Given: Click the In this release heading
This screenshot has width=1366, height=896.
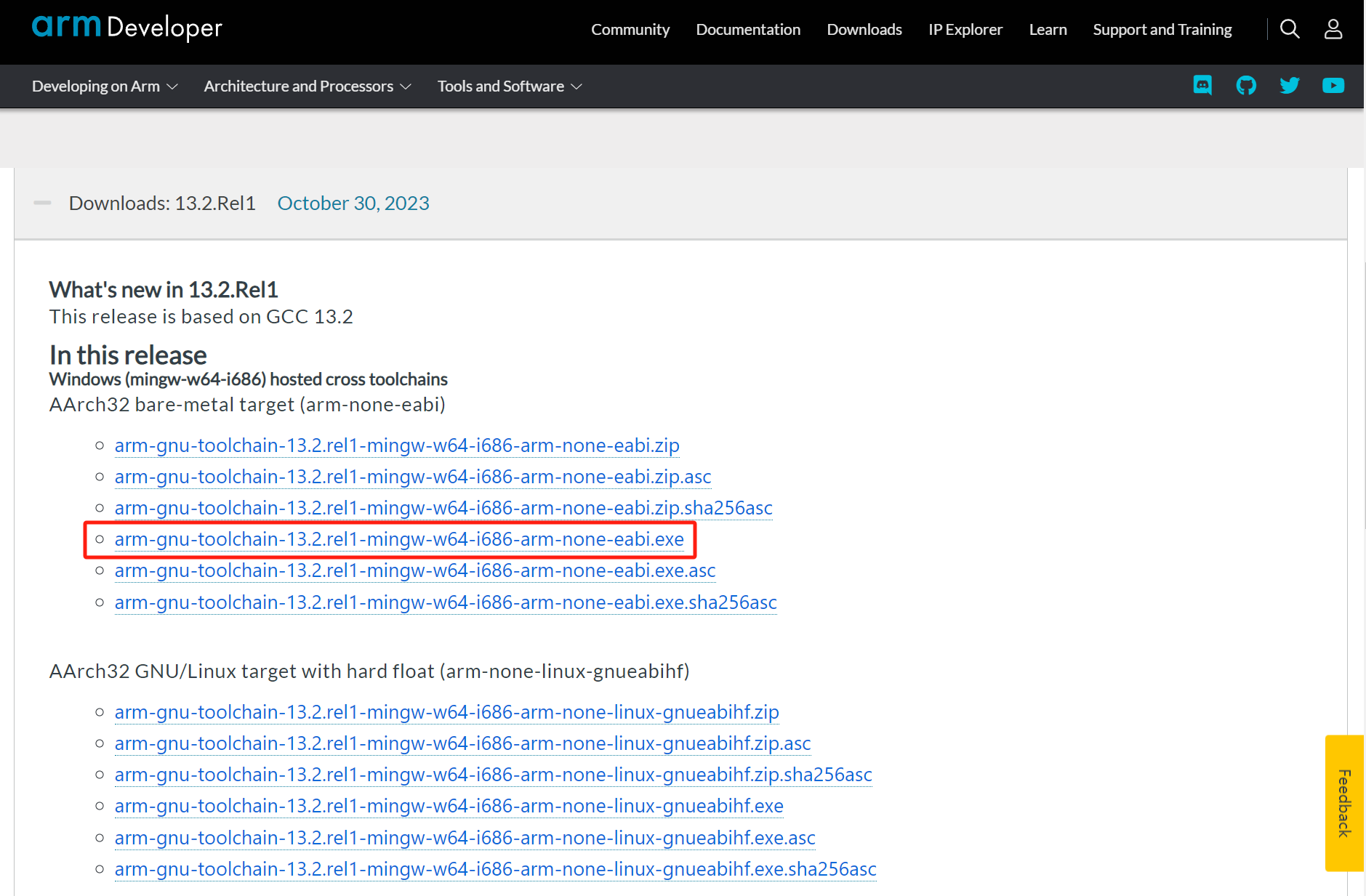Looking at the screenshot, I should (x=128, y=355).
